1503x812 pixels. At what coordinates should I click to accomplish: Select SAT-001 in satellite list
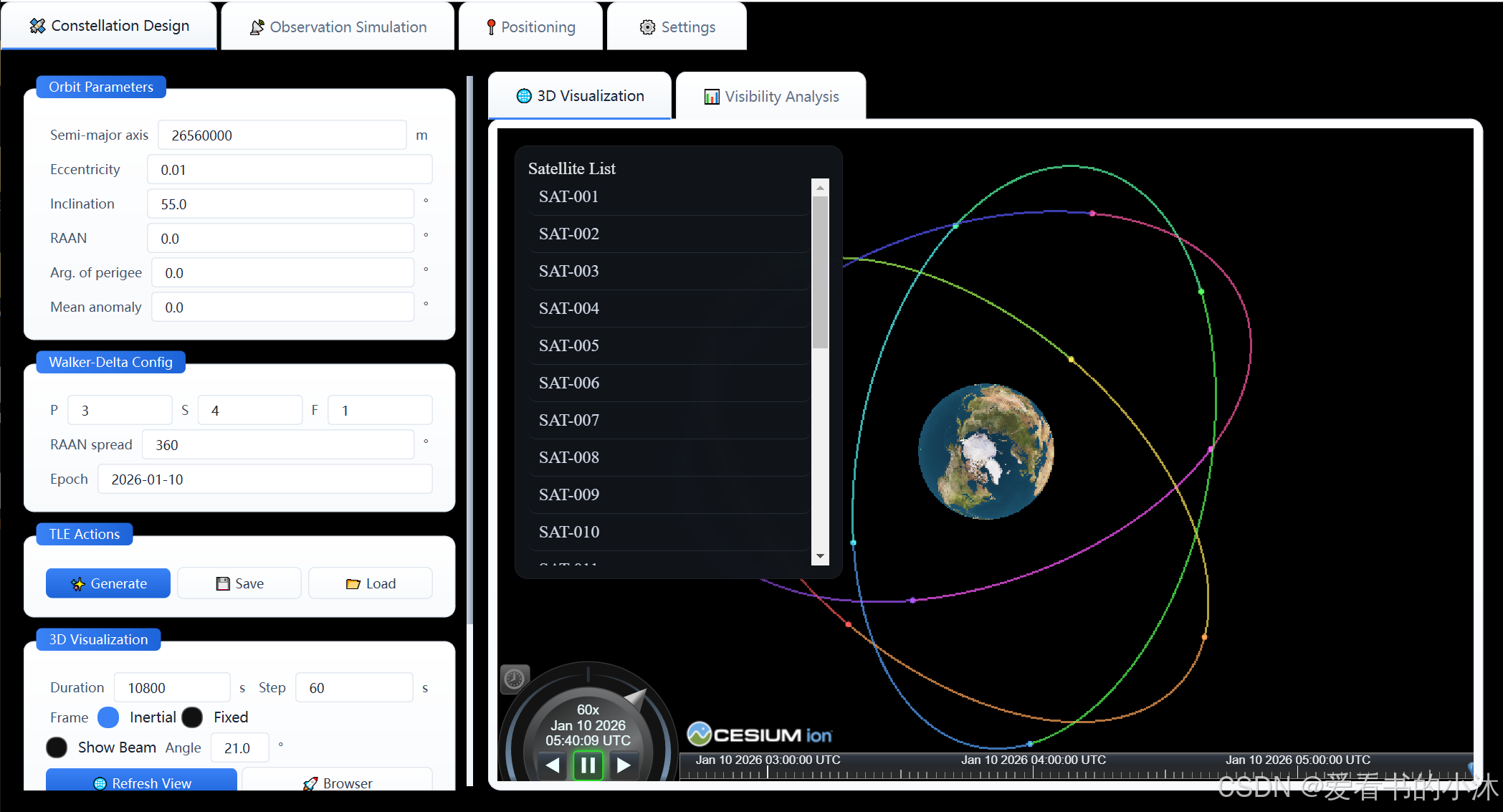[669, 196]
